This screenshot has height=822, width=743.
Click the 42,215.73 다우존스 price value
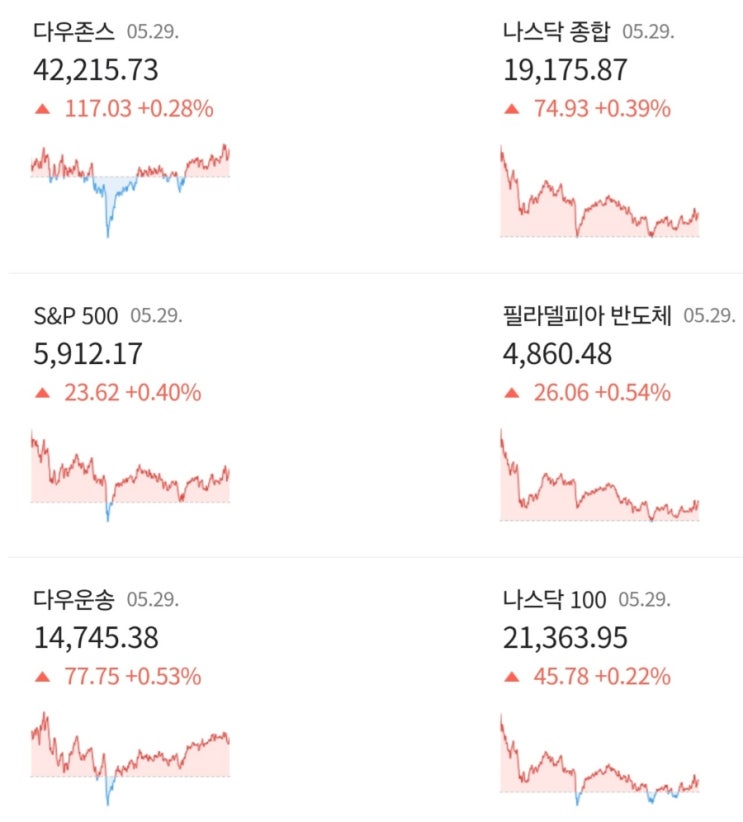coord(95,70)
